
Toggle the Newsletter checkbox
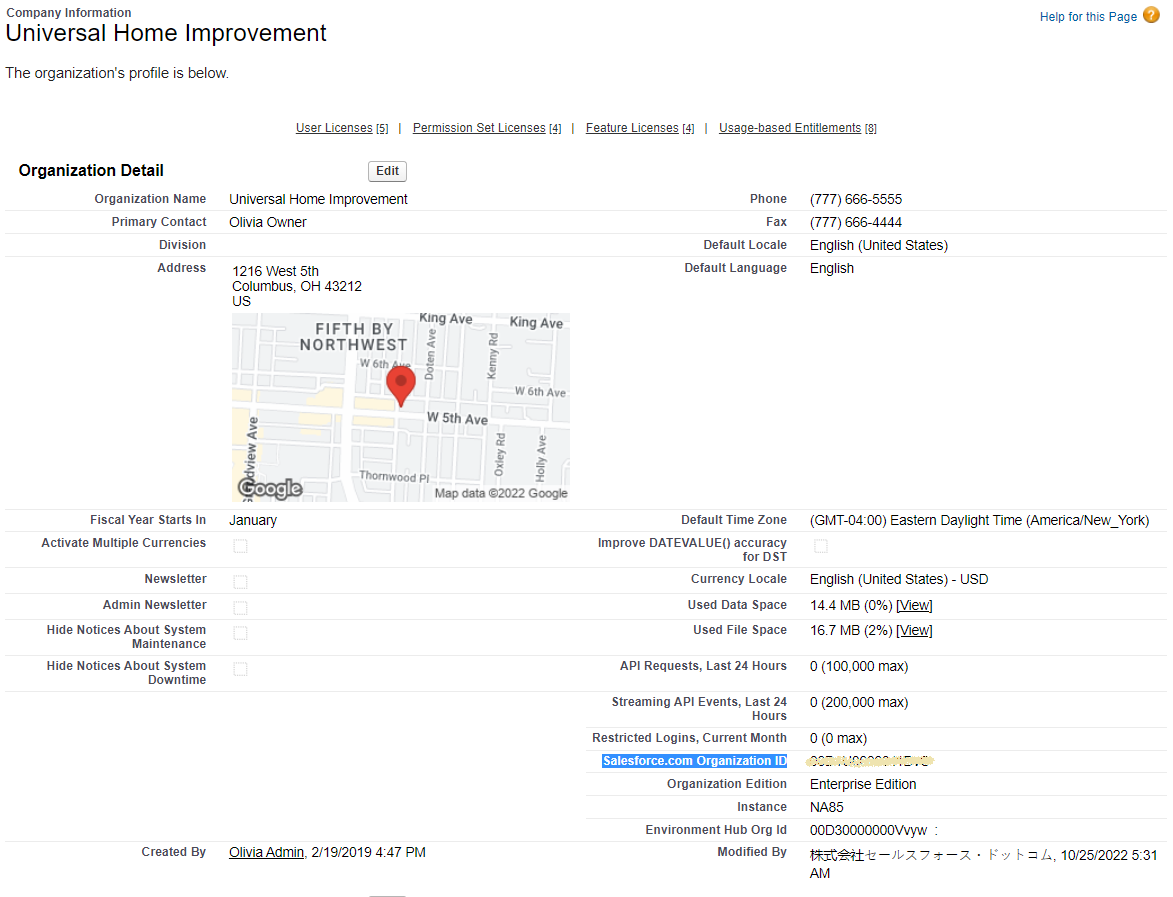[240, 582]
